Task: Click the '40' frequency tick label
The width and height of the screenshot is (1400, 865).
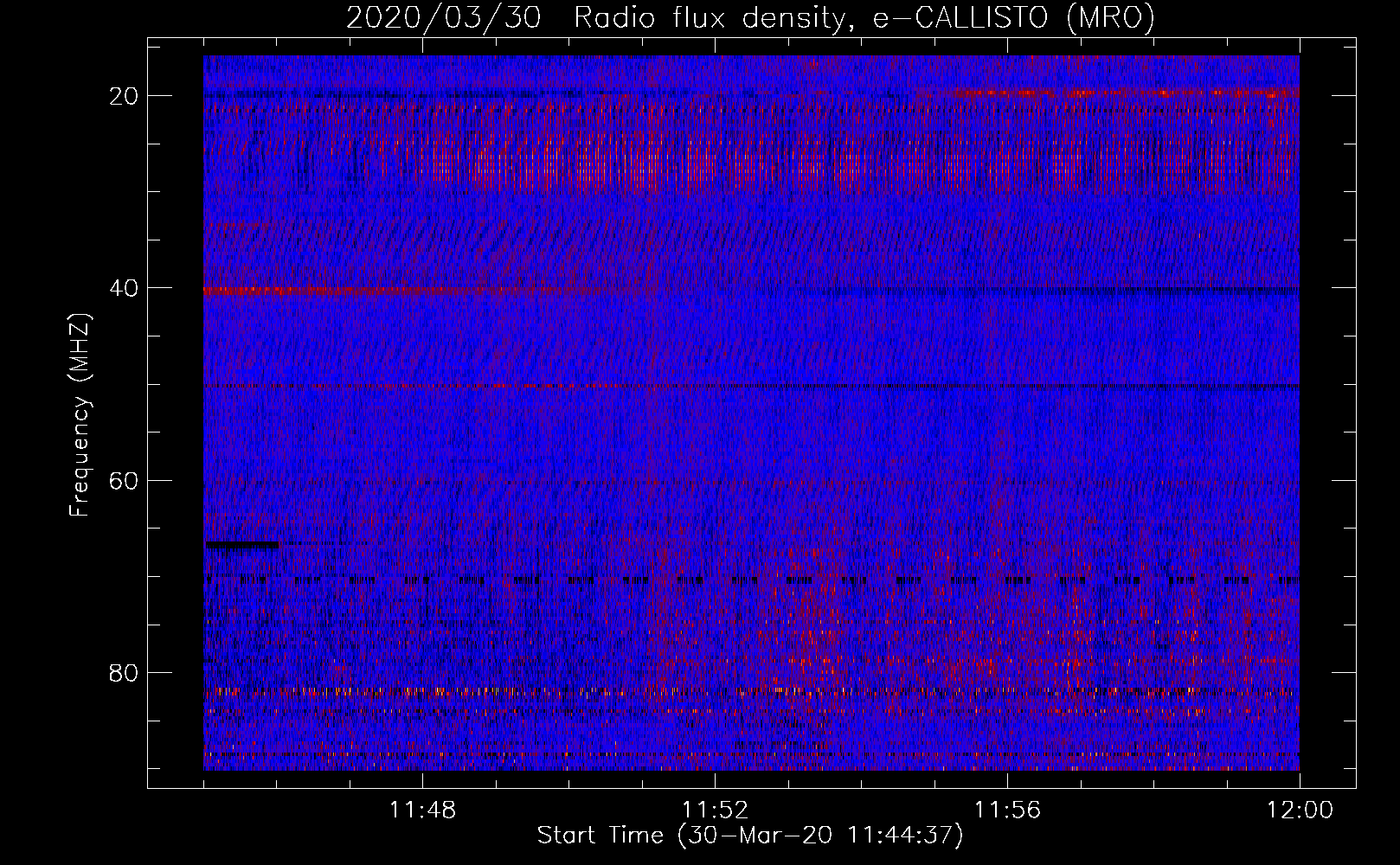Action: point(125,288)
